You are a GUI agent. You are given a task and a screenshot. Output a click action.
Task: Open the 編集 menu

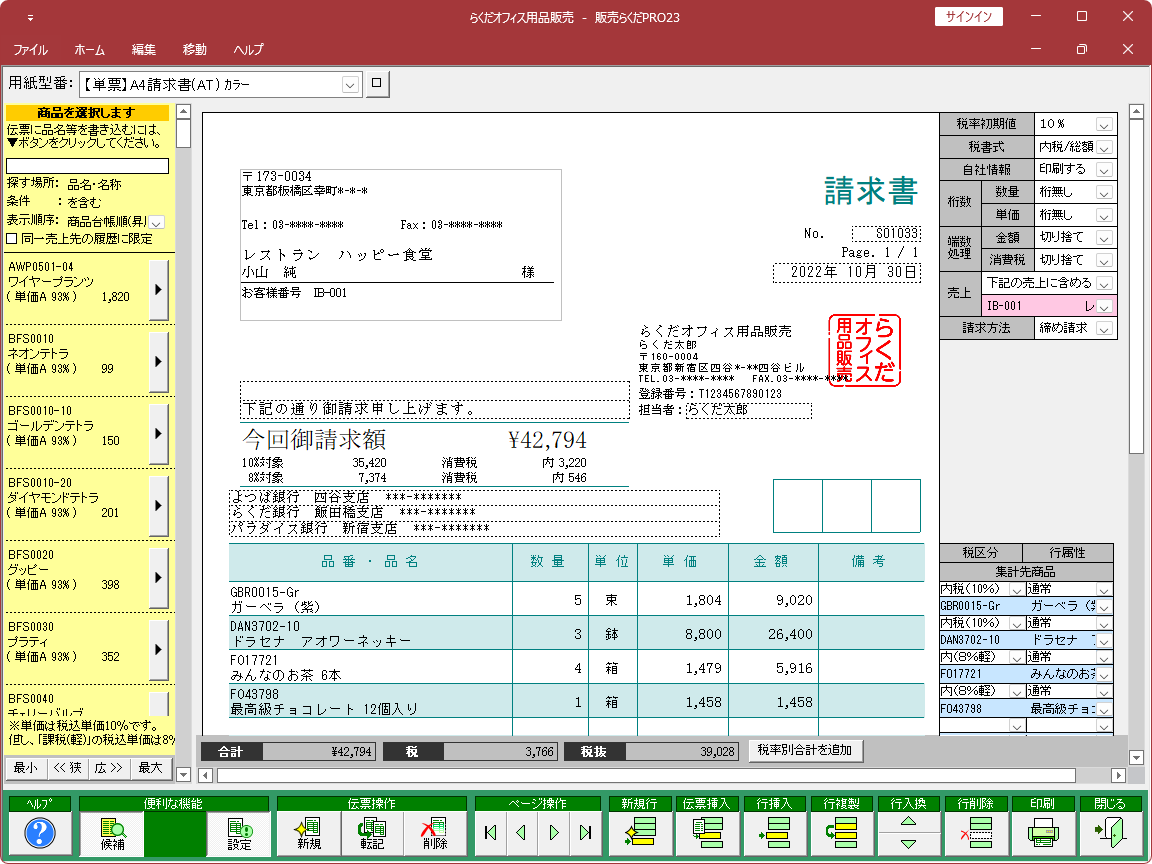pos(143,50)
